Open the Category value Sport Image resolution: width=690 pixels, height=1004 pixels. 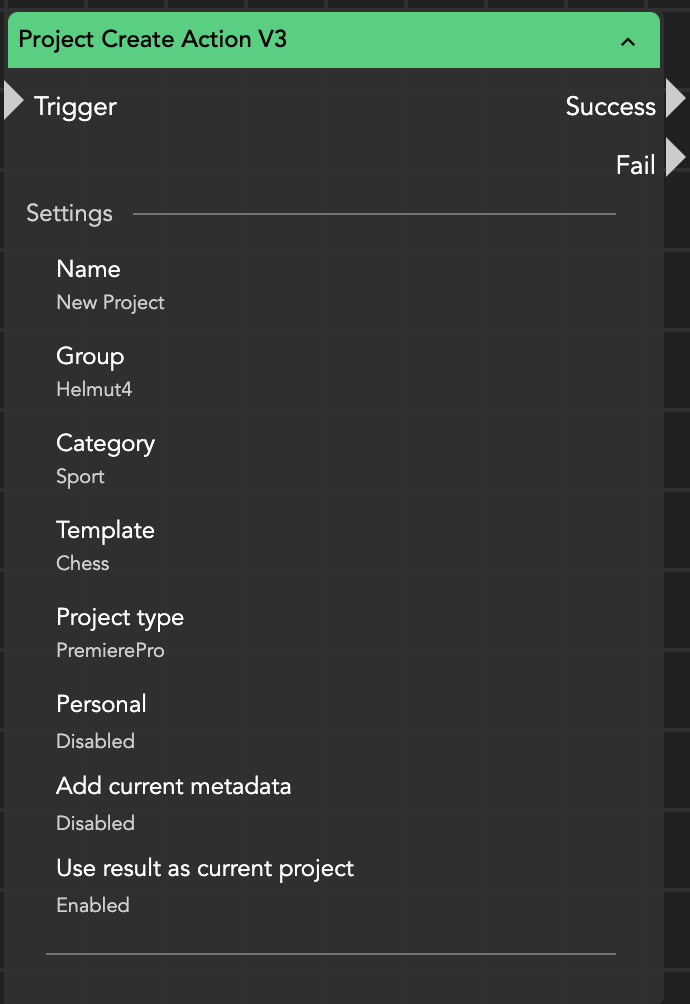pyautogui.click(x=80, y=476)
